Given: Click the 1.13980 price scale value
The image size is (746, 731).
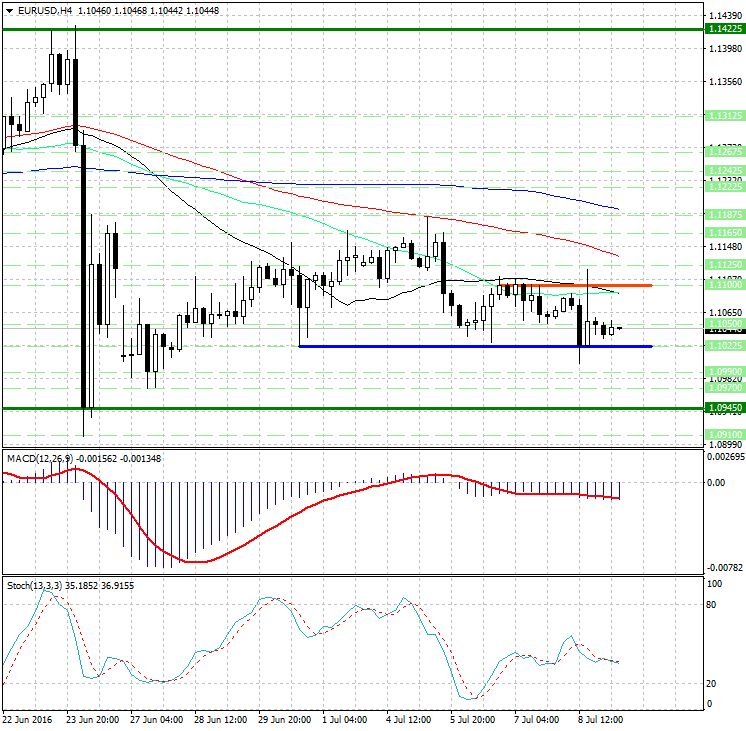Looking at the screenshot, I should pos(725,49).
